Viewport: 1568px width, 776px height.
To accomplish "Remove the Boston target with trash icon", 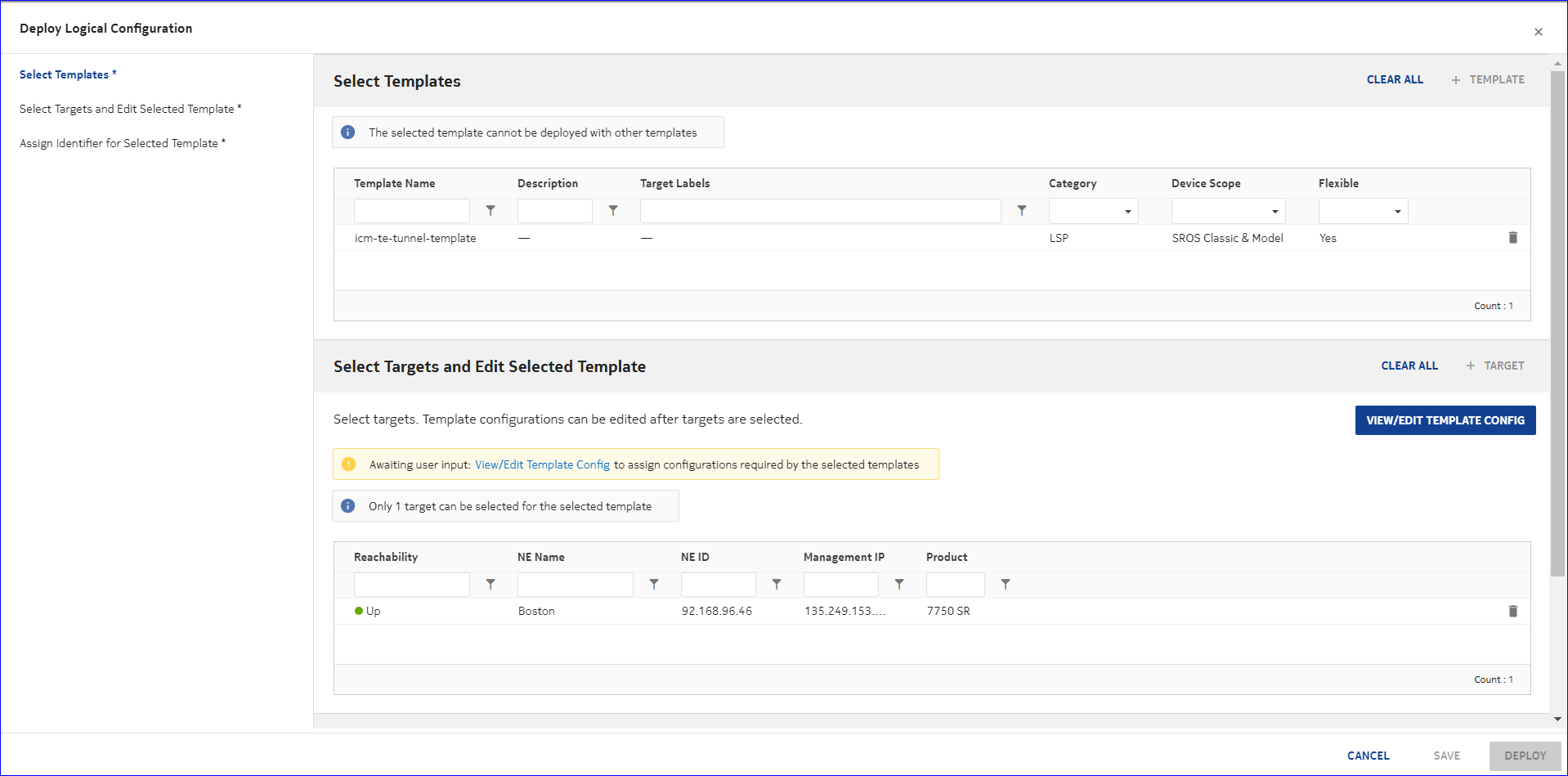I will [x=1512, y=612].
